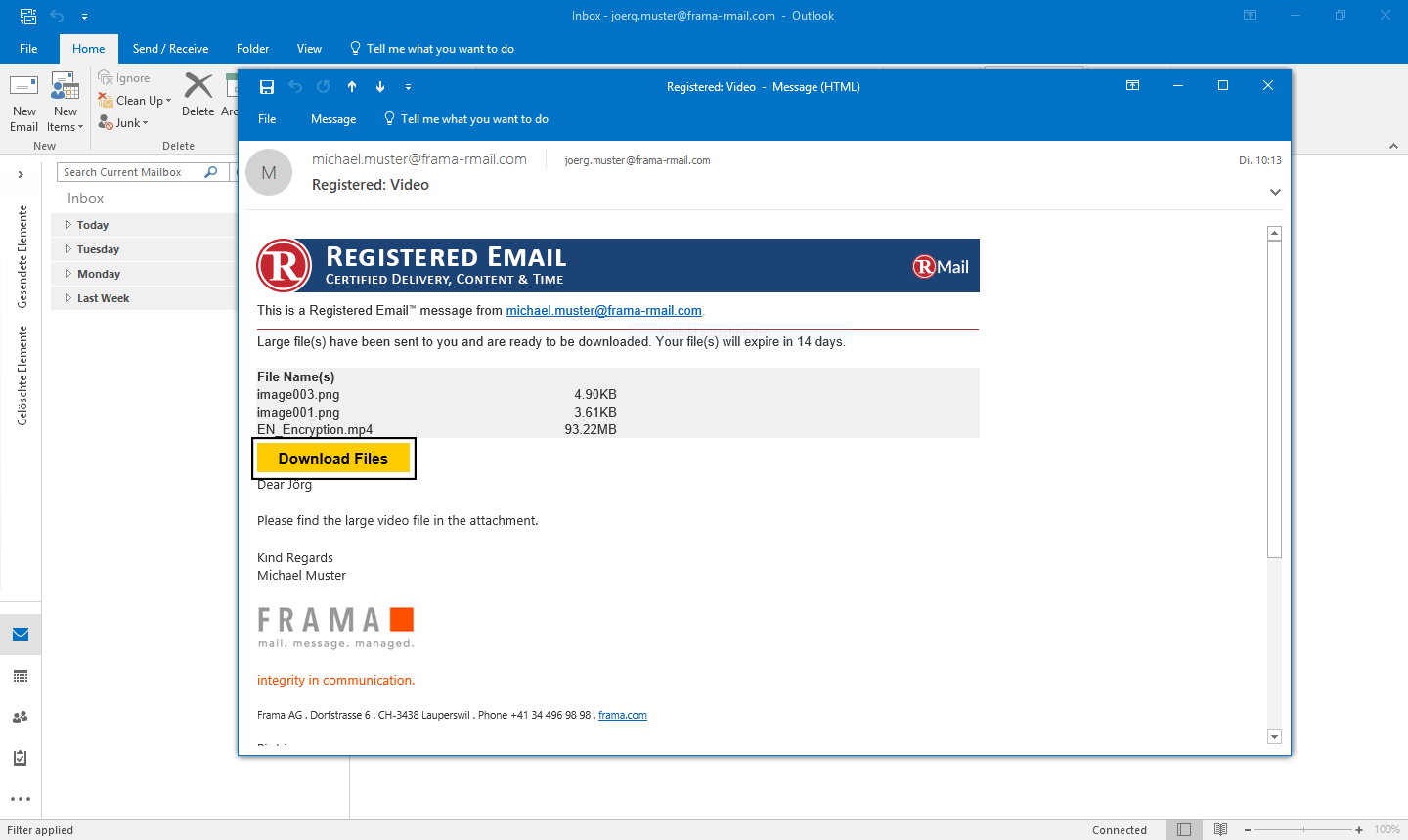
Task: Open the Folder ribbon tab
Action: pyautogui.click(x=252, y=49)
